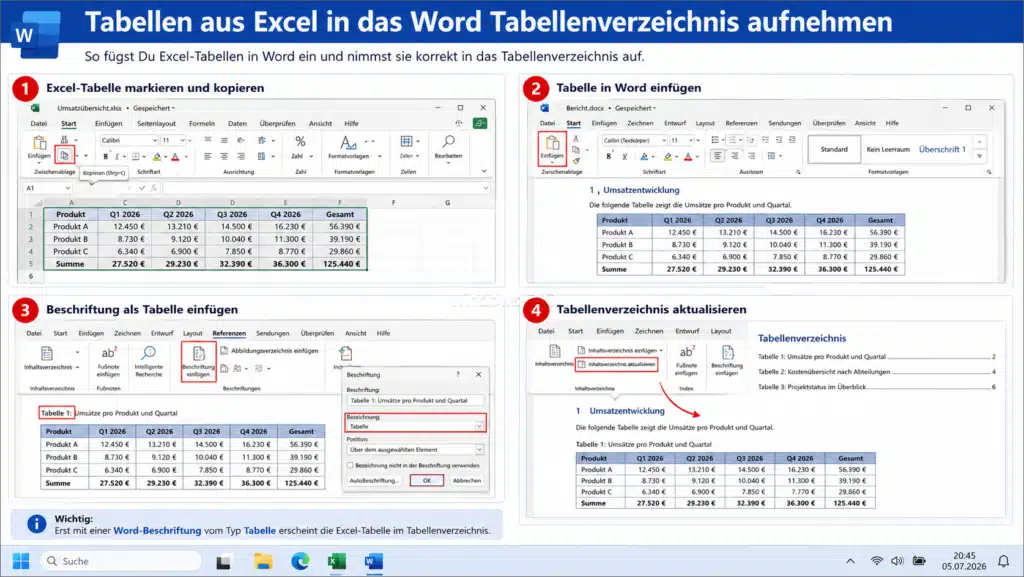Click Excel red font color swatch
Screen dimensions: 1024x577
pyautogui.click(x=175, y=157)
